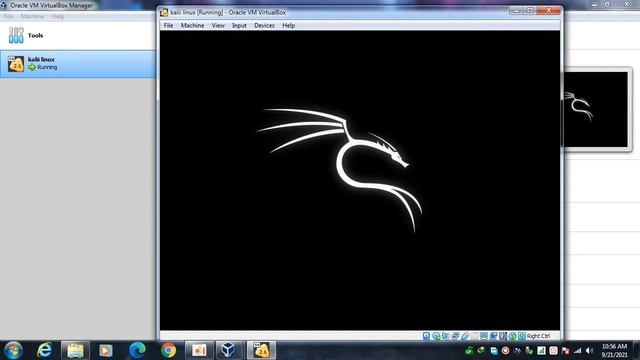The width and height of the screenshot is (640, 360).
Task: Click the Right Ctrl host key label
Action: click(x=538, y=336)
